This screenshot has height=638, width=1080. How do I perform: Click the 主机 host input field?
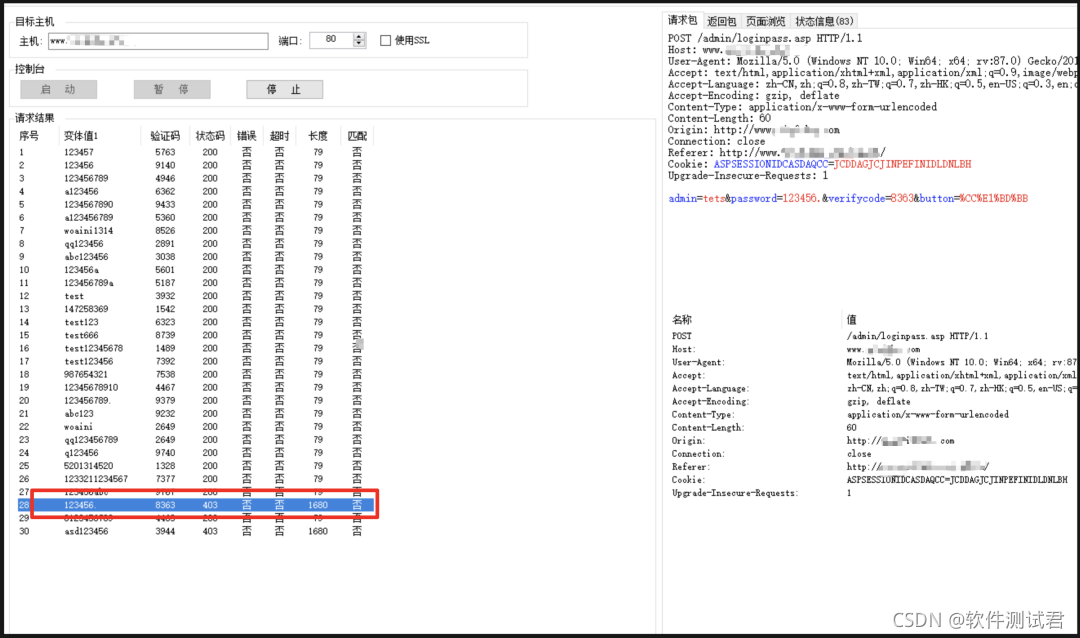click(x=158, y=41)
